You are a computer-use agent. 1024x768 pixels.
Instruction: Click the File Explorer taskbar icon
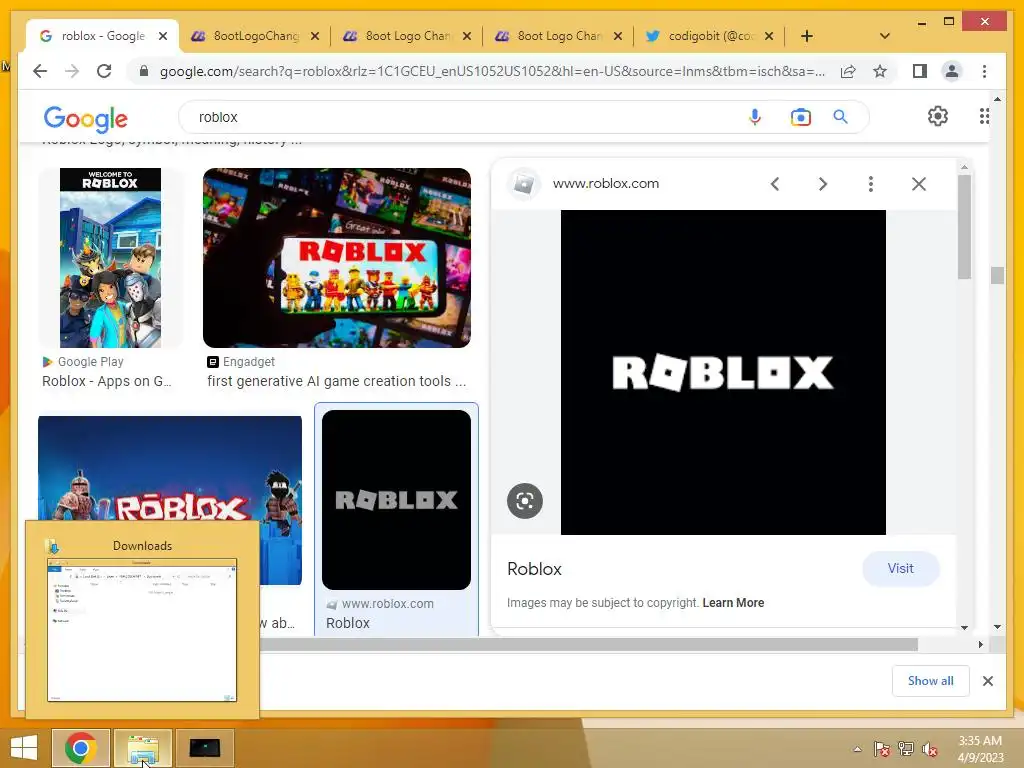(143, 748)
